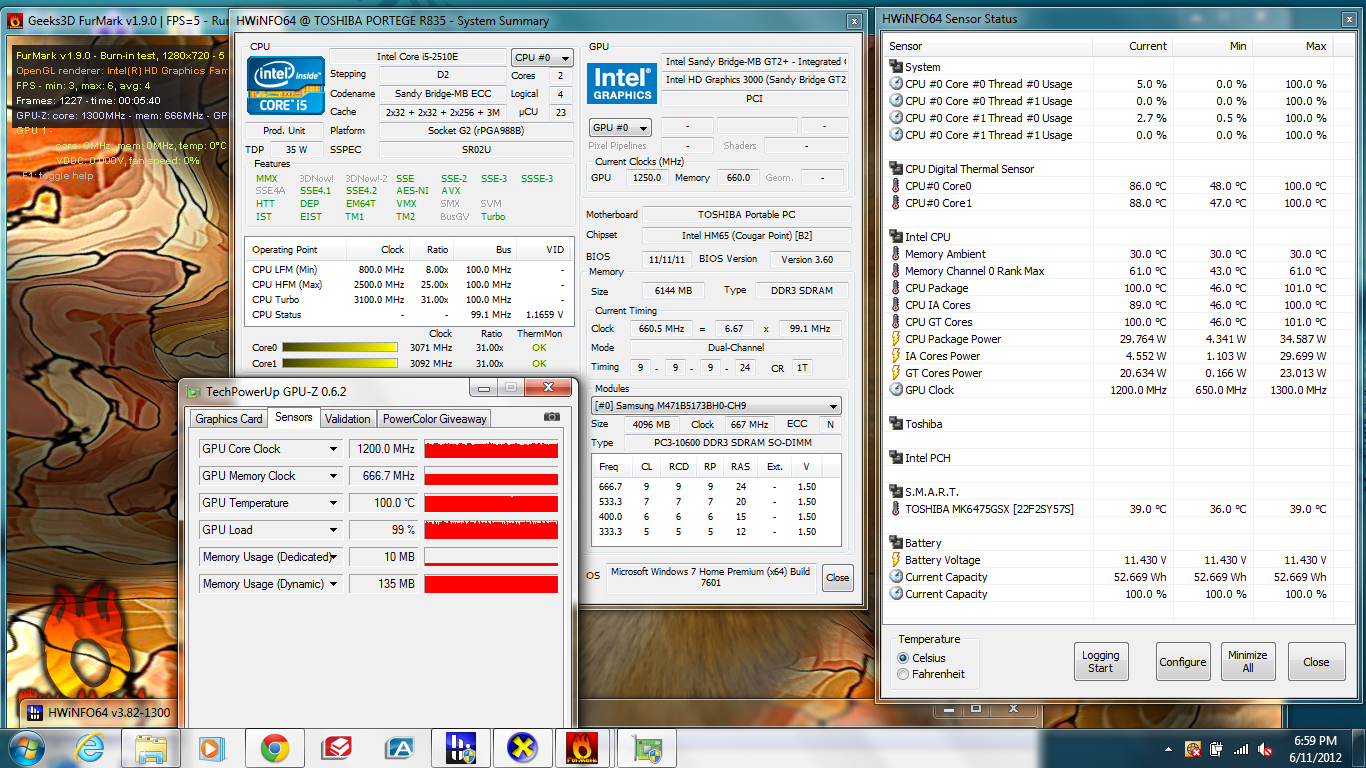The width and height of the screenshot is (1366, 768).
Task: Open Memory Usage (Dedicated) dropdown
Action: (x=332, y=557)
